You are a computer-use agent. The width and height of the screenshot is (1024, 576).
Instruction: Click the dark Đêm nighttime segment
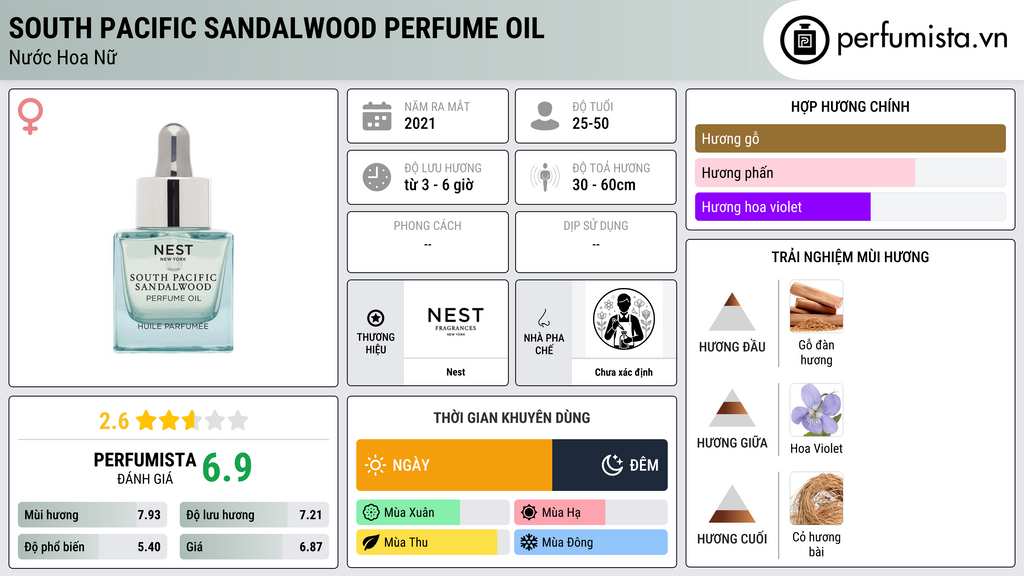pos(610,465)
